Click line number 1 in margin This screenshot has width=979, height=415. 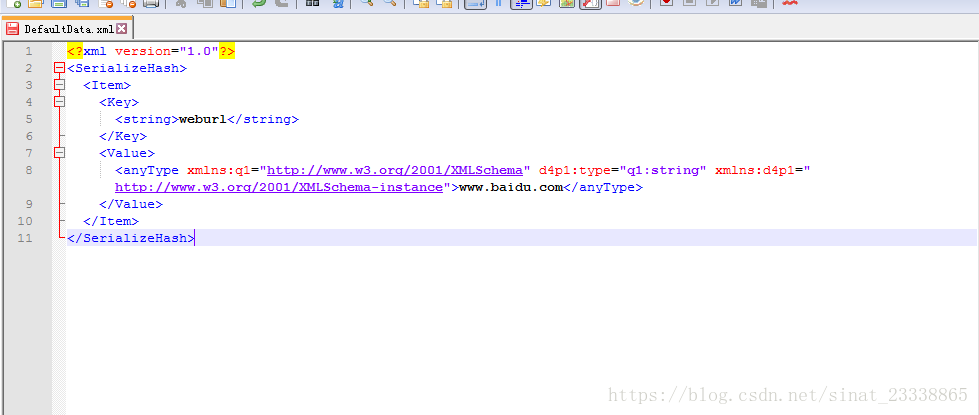29,51
